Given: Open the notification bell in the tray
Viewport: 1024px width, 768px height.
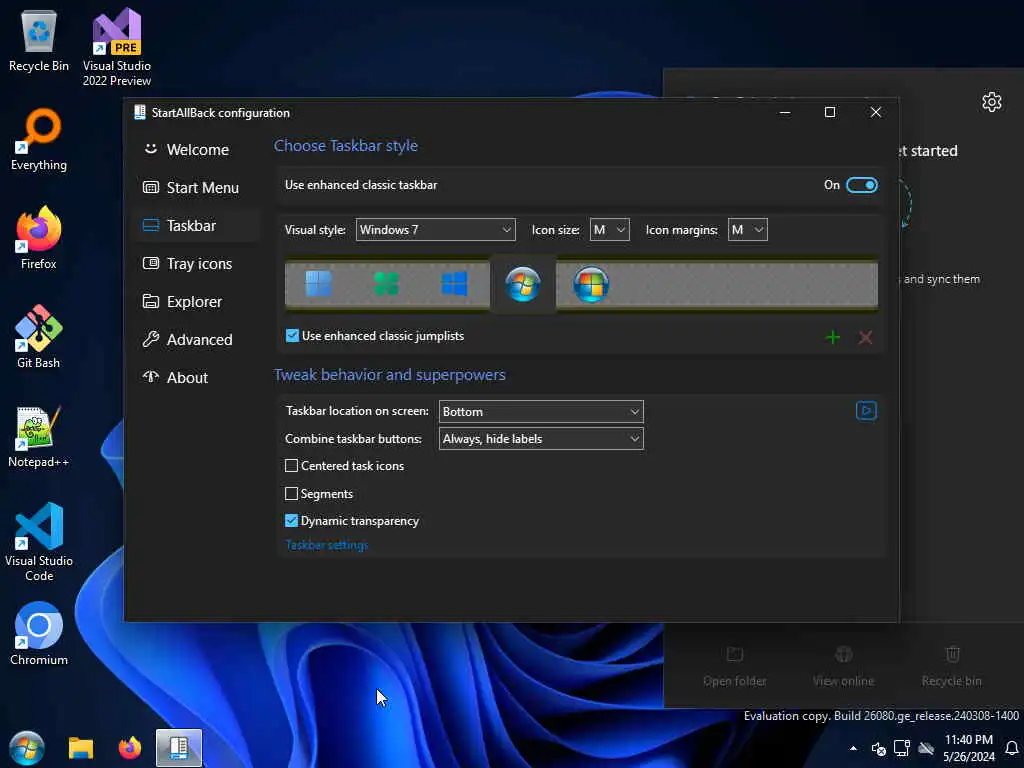Looking at the screenshot, I should coord(1012,748).
